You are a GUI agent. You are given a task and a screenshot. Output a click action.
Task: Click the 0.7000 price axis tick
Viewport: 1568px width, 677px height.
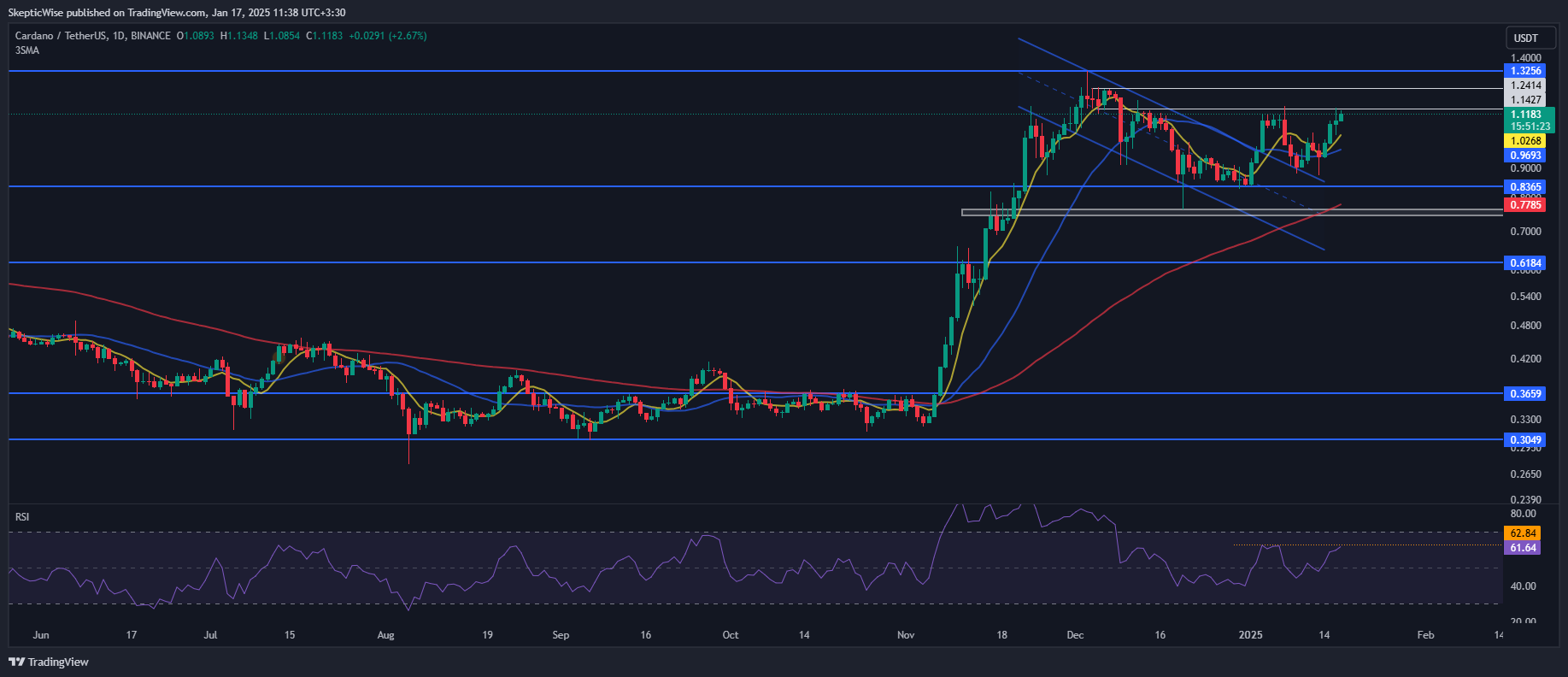click(1526, 232)
